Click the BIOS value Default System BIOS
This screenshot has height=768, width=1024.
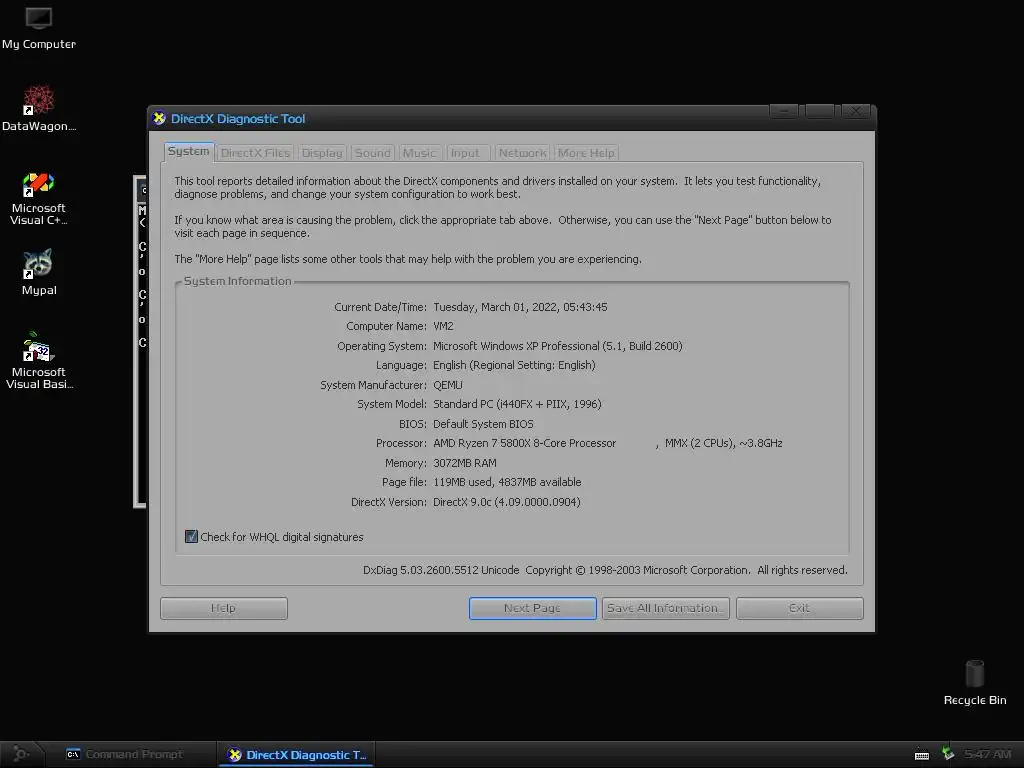tap(483, 424)
